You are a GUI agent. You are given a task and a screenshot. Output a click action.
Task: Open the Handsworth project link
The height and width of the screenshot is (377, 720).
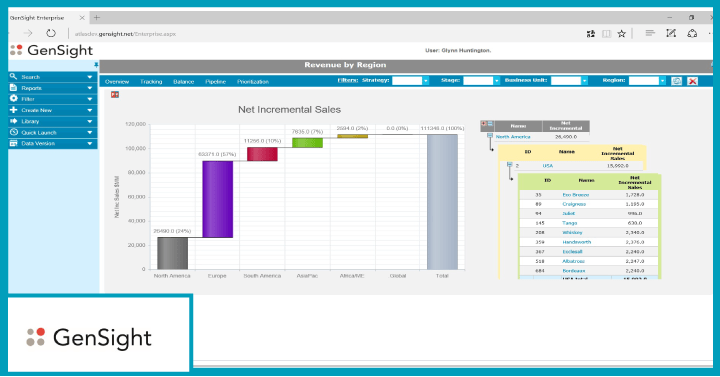(577, 242)
